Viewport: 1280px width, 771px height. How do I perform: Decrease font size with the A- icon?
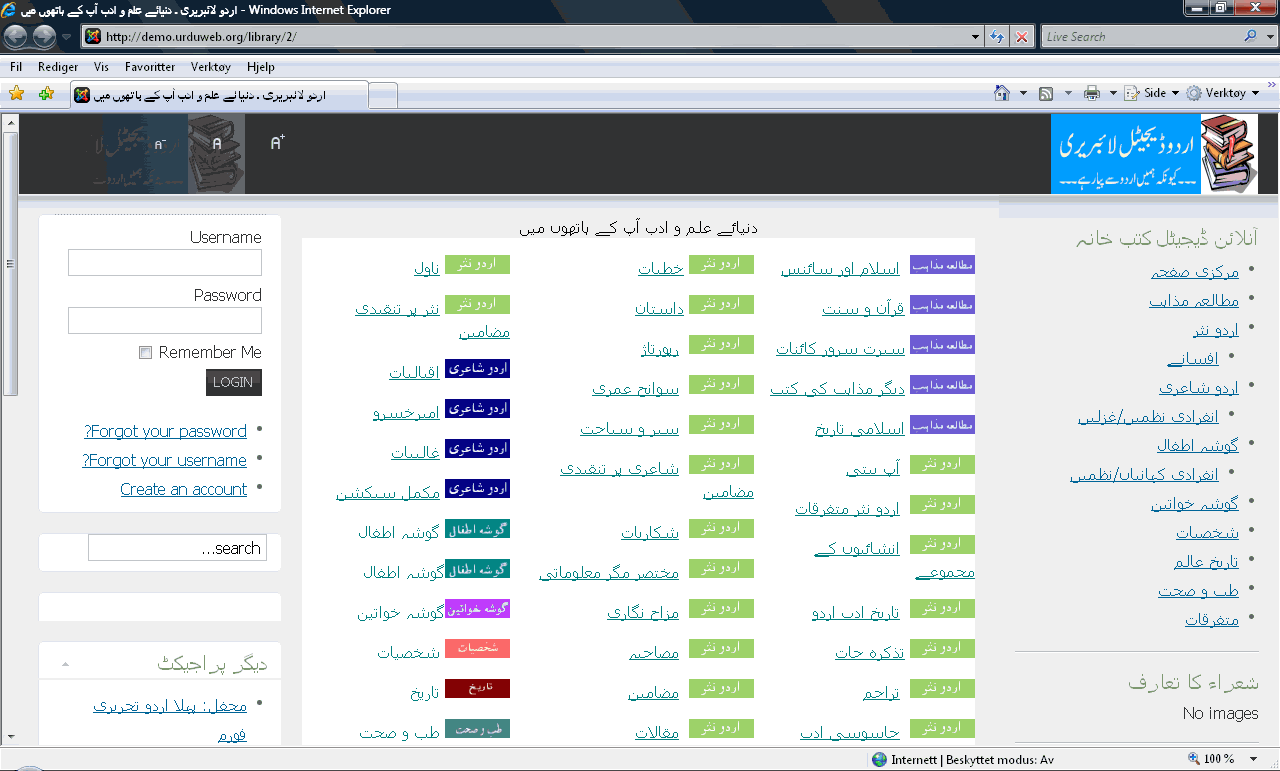(159, 144)
